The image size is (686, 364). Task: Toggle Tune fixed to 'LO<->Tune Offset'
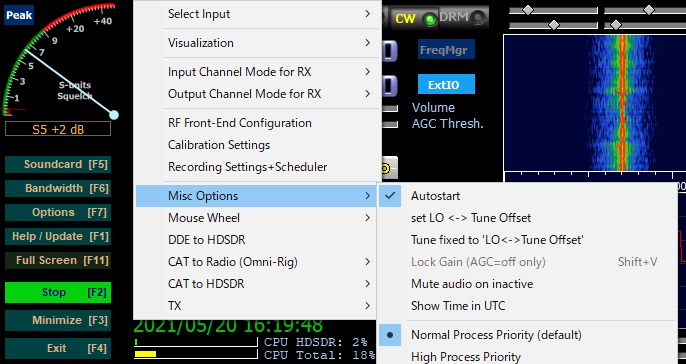click(527, 240)
